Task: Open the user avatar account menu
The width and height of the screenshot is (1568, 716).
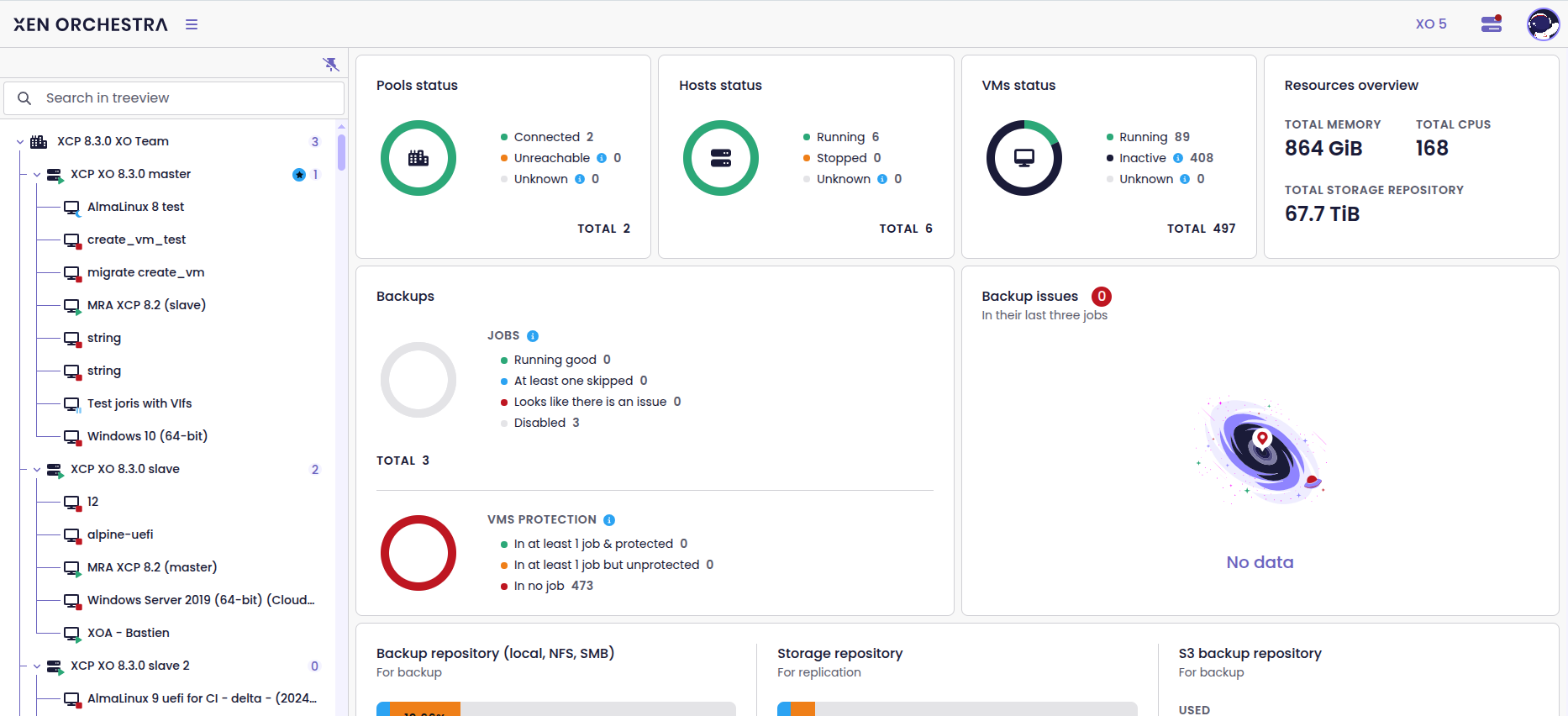Action: 1543,24
